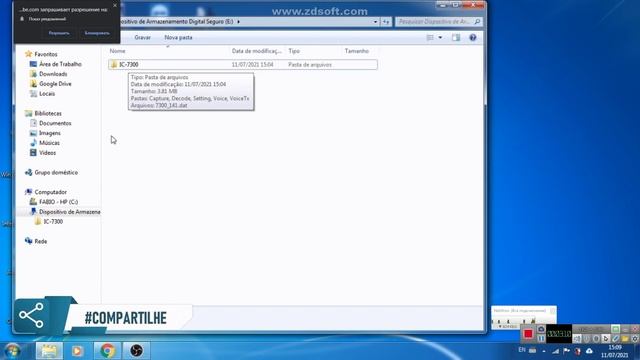Screen dimensions: 640x360
Task: Open the change view dropdown arrow
Action: tap(440, 38)
